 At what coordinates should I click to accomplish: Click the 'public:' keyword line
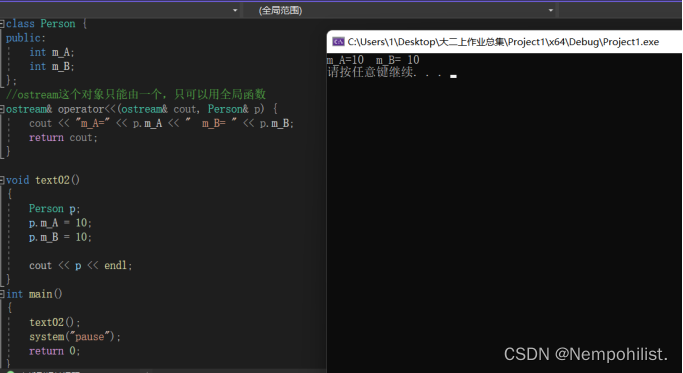26,38
